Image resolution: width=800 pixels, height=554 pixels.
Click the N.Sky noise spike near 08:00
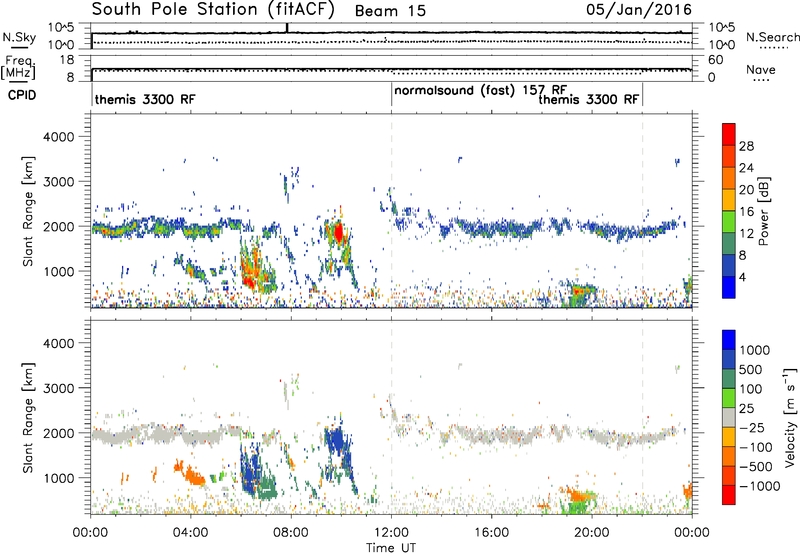click(x=287, y=28)
